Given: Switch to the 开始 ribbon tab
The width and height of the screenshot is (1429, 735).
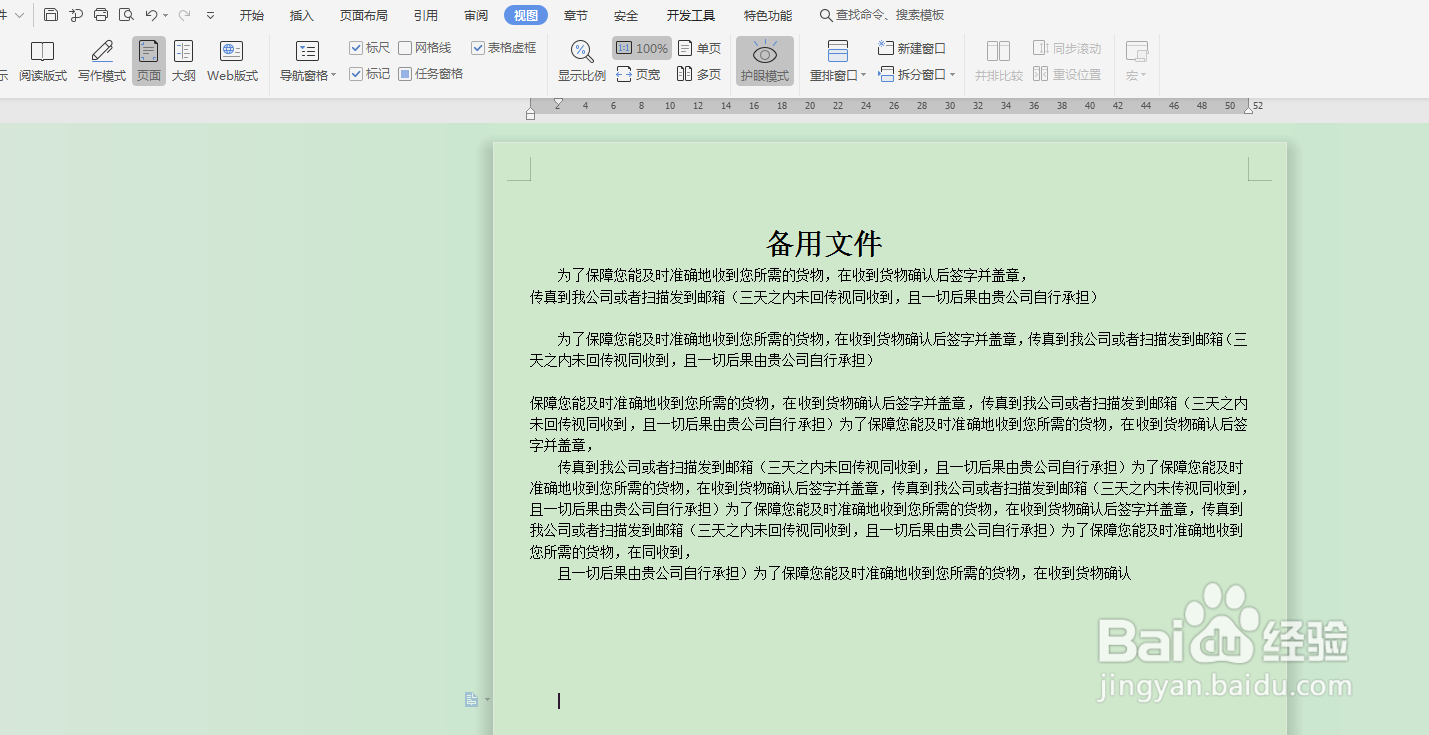Looking at the screenshot, I should (250, 15).
